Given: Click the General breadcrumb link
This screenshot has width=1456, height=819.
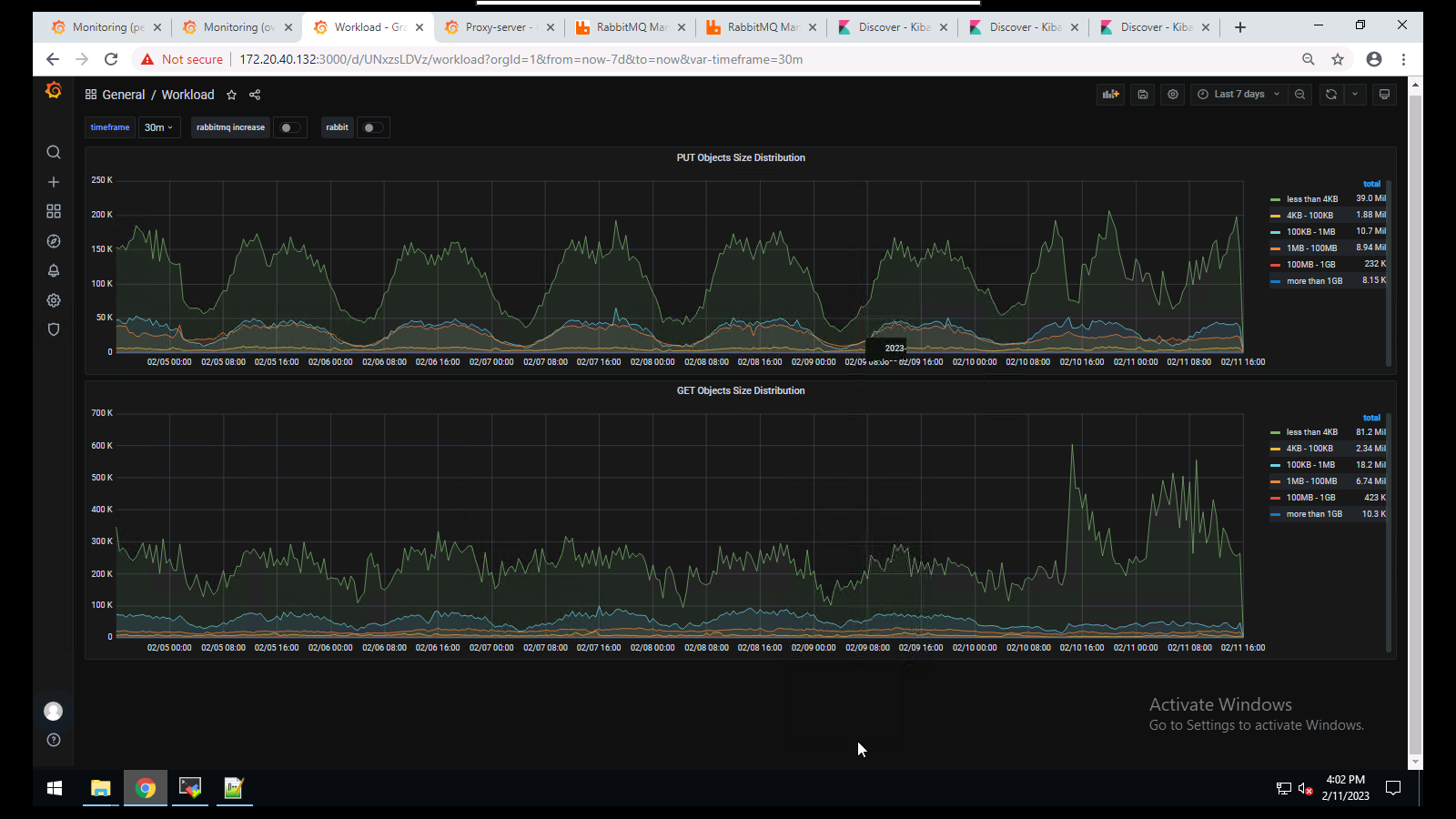Looking at the screenshot, I should [x=123, y=95].
